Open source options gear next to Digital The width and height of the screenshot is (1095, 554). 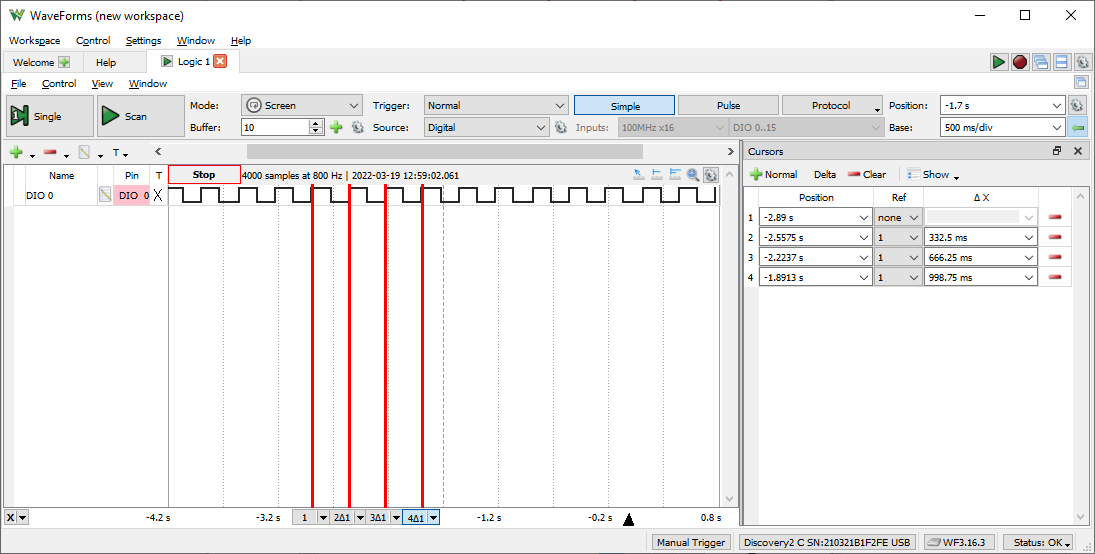click(x=560, y=127)
